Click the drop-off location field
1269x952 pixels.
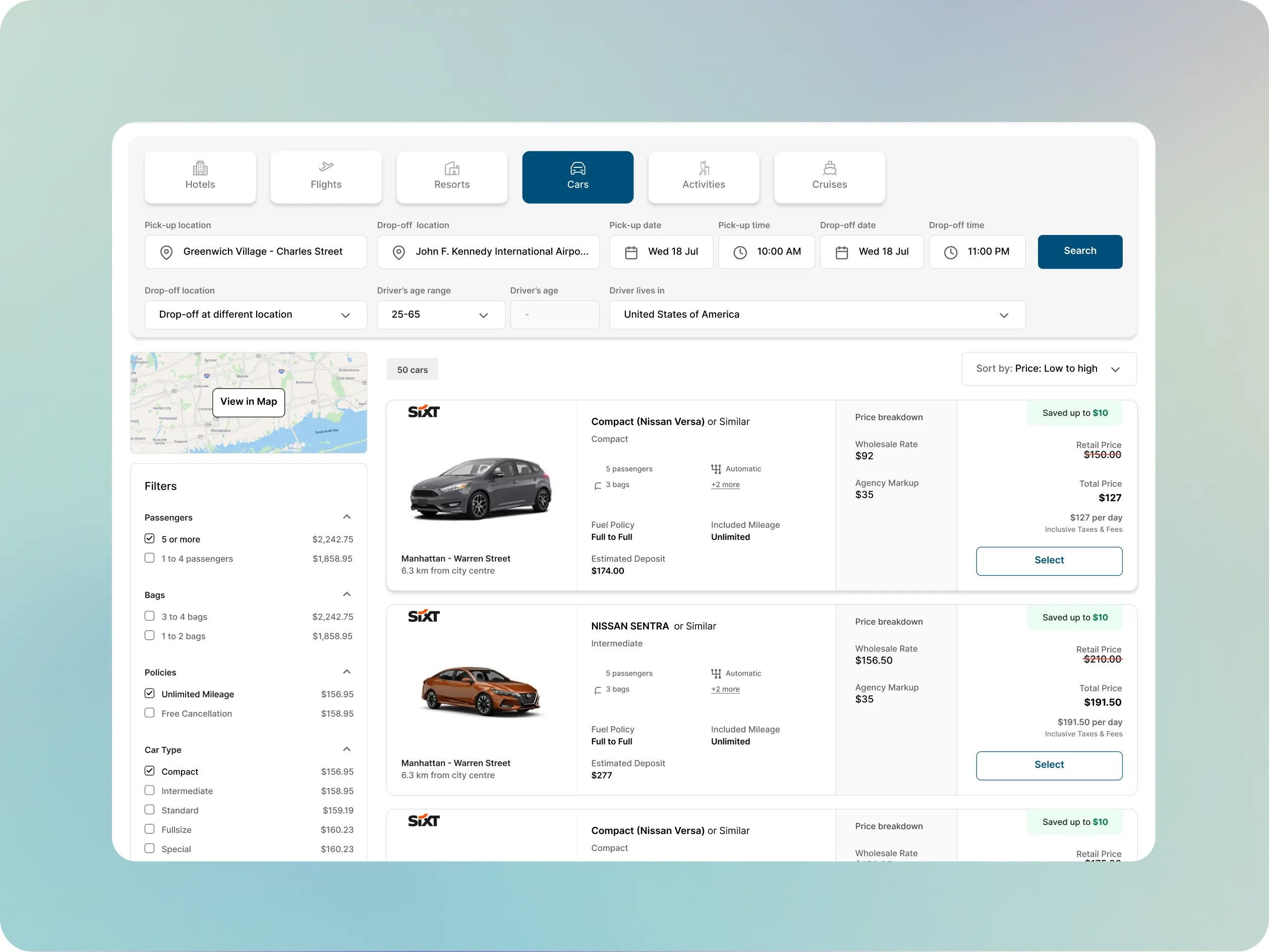coord(488,252)
